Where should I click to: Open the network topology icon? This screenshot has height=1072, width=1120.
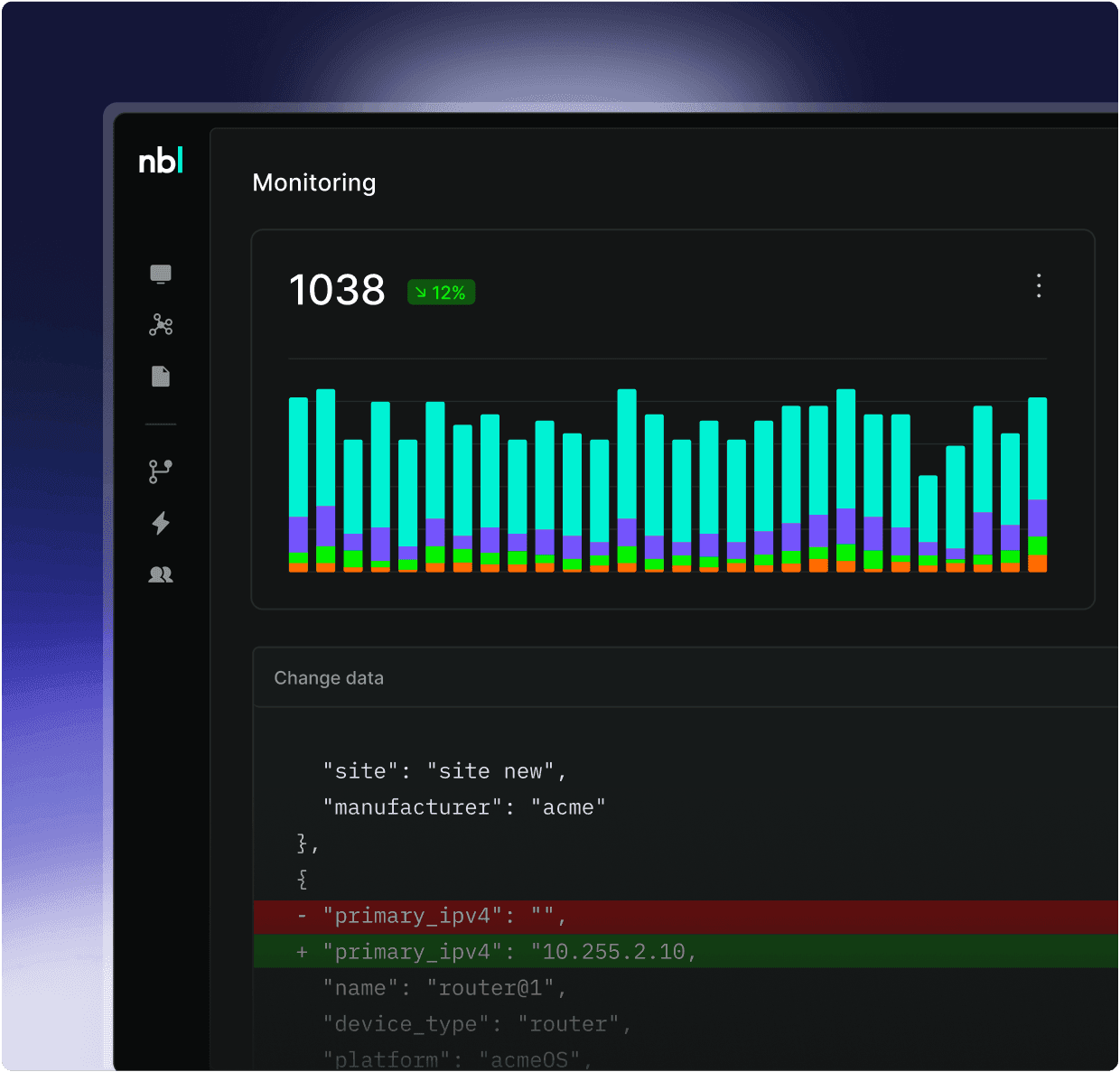coord(161,325)
